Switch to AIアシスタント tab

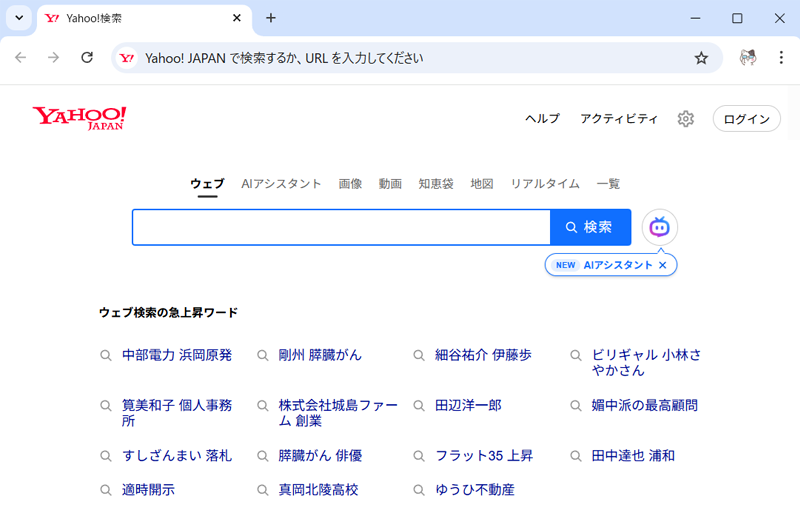click(281, 184)
